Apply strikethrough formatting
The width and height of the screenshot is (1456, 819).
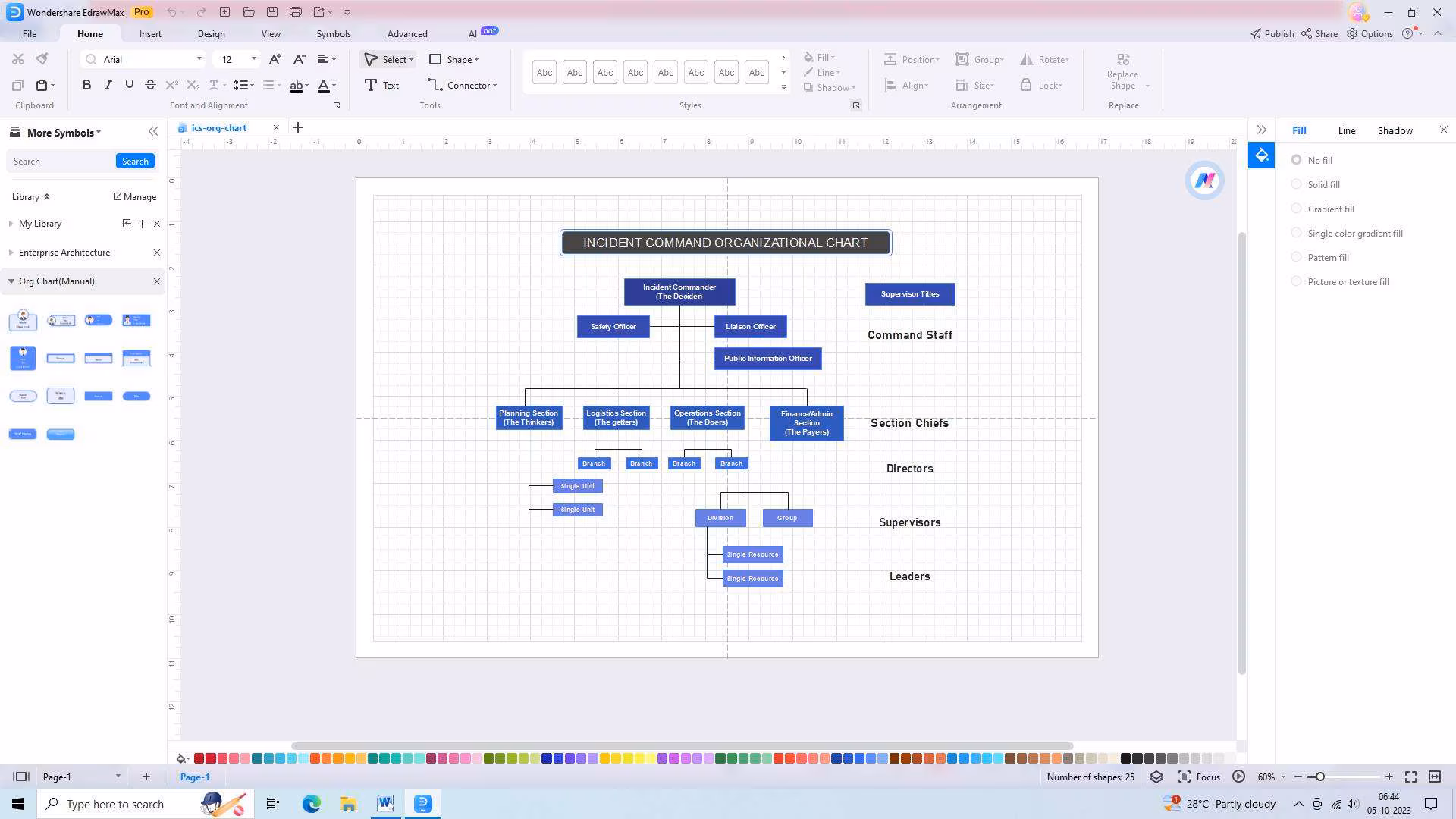(150, 85)
